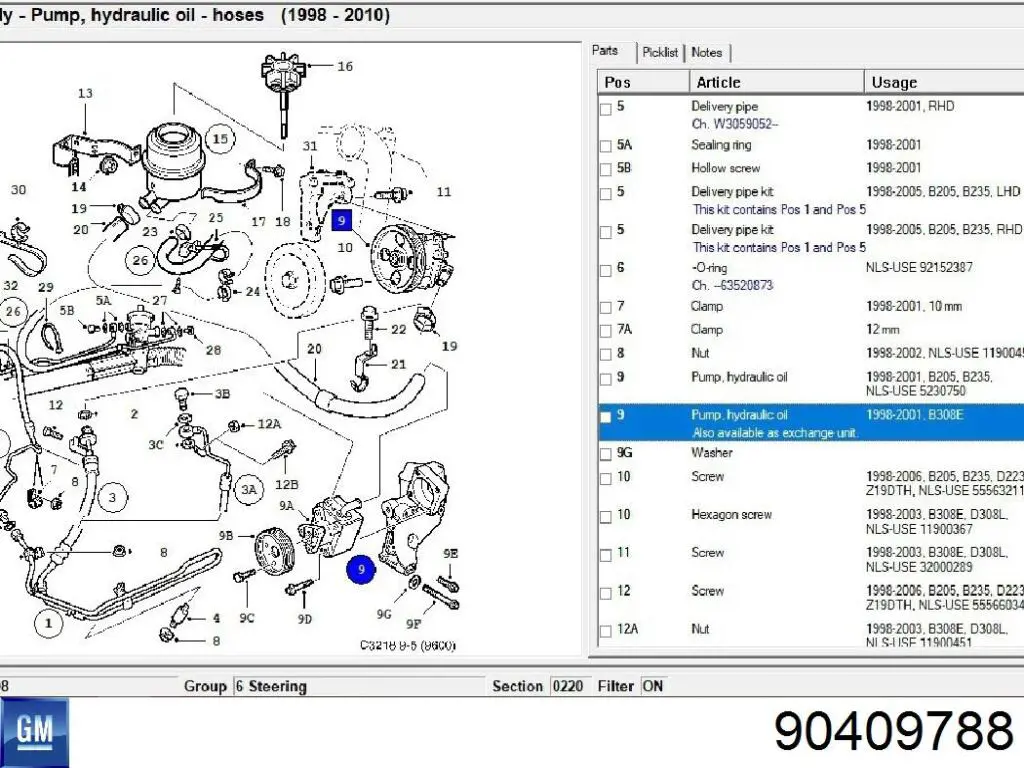Screen dimensions: 1024x768
Task: Check the Washer 9G checkbox
Action: pyautogui.click(x=605, y=455)
